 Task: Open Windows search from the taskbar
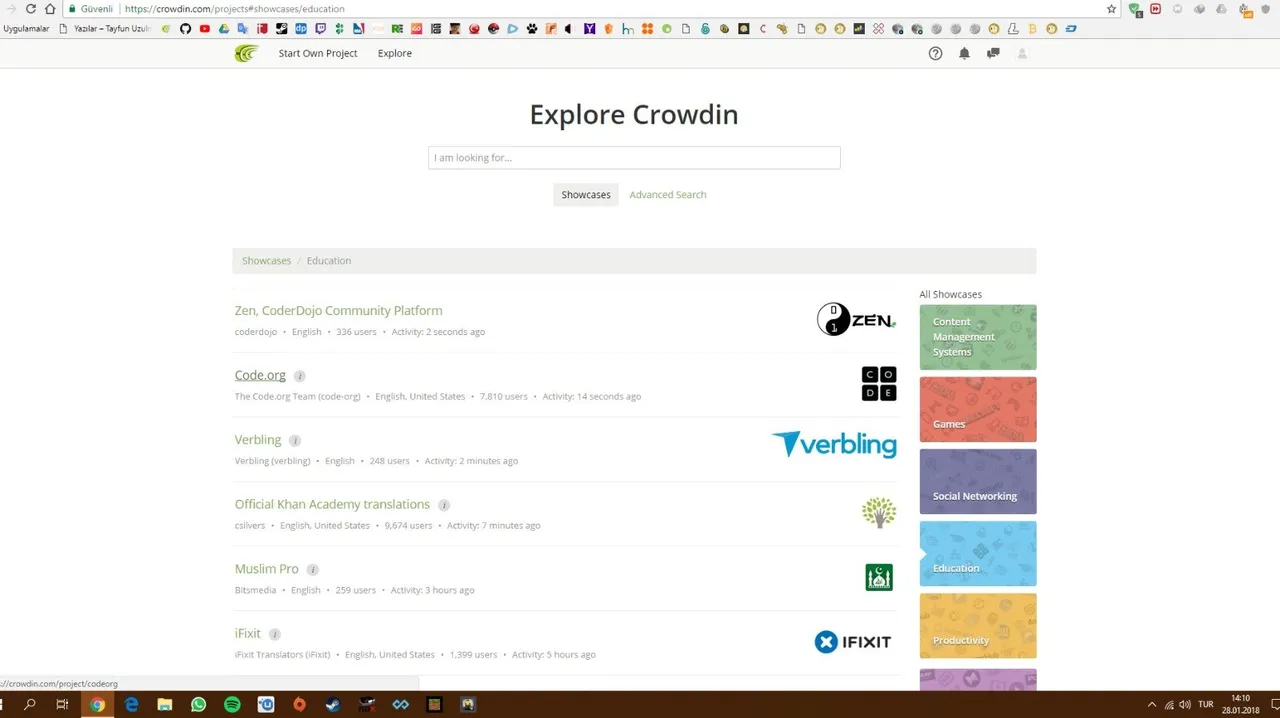tap(30, 705)
